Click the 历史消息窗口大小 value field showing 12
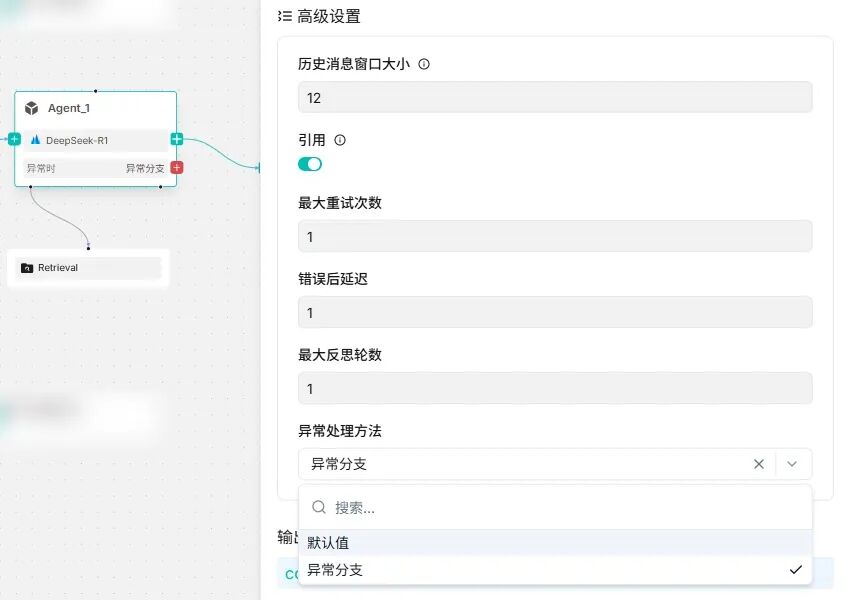This screenshot has width=846, height=600. point(554,97)
